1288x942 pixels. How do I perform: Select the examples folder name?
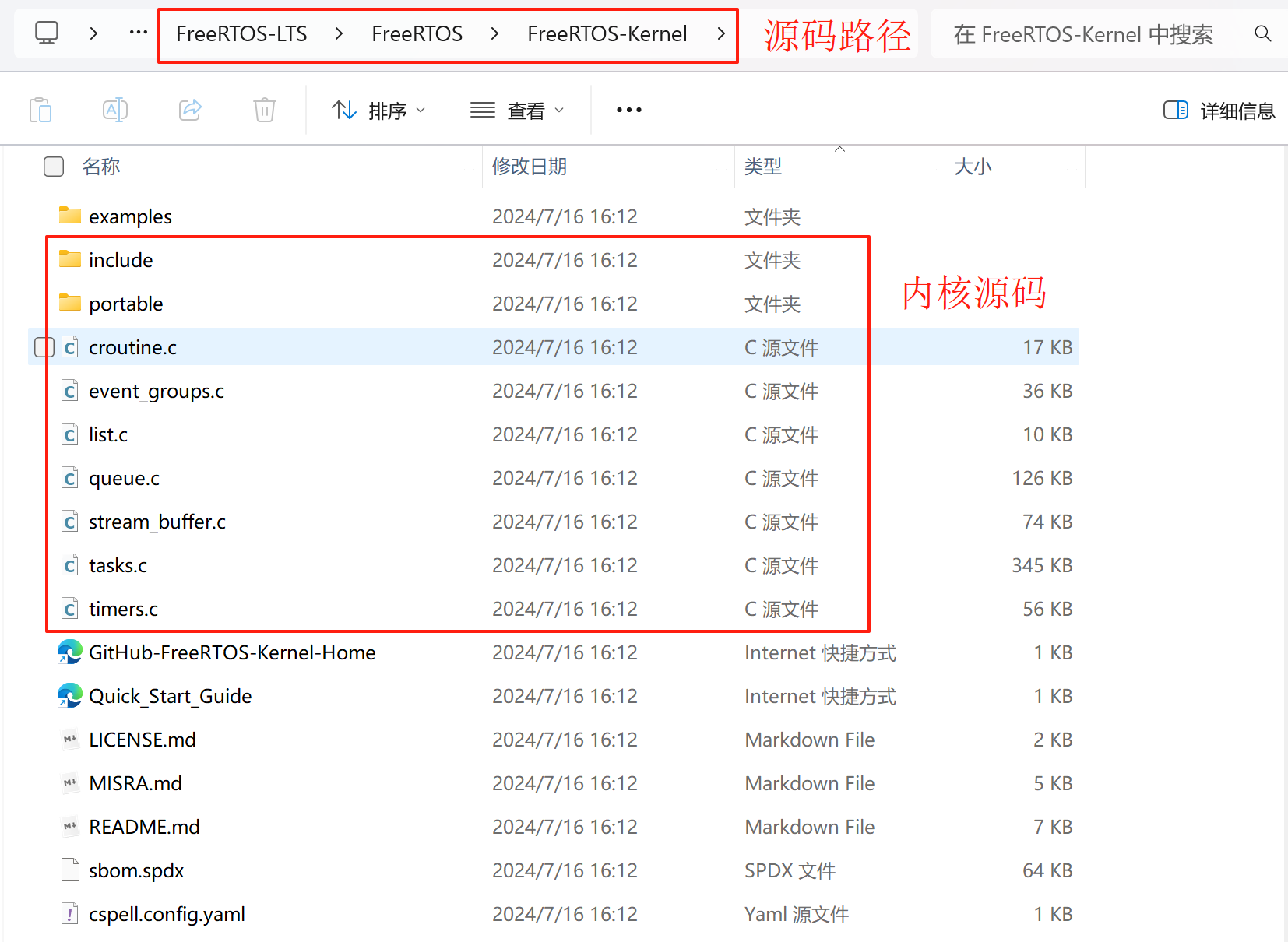(130, 216)
